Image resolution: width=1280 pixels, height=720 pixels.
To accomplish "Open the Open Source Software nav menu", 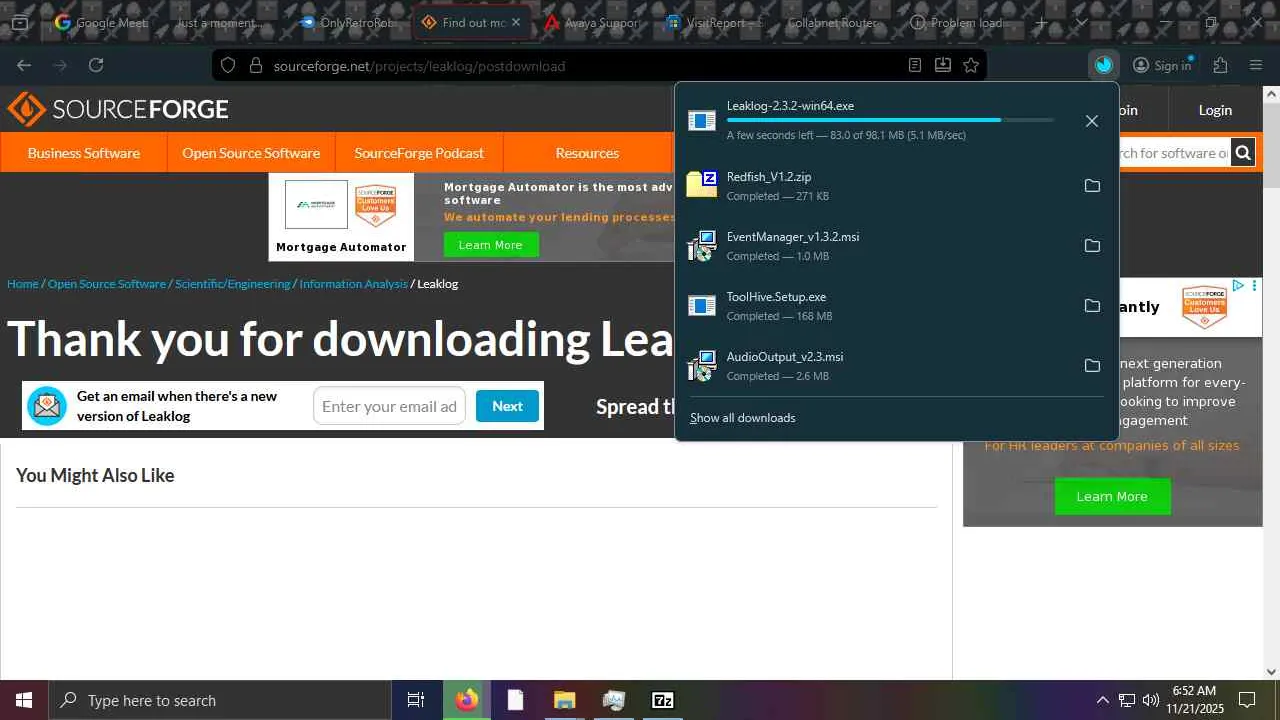I will coord(251,153).
